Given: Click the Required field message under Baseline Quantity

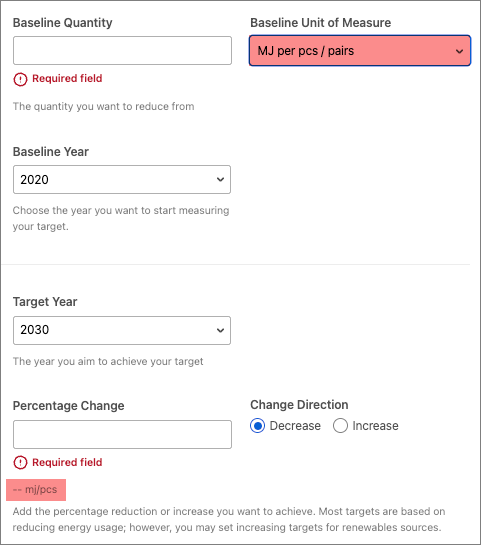Looking at the screenshot, I should 67,79.
